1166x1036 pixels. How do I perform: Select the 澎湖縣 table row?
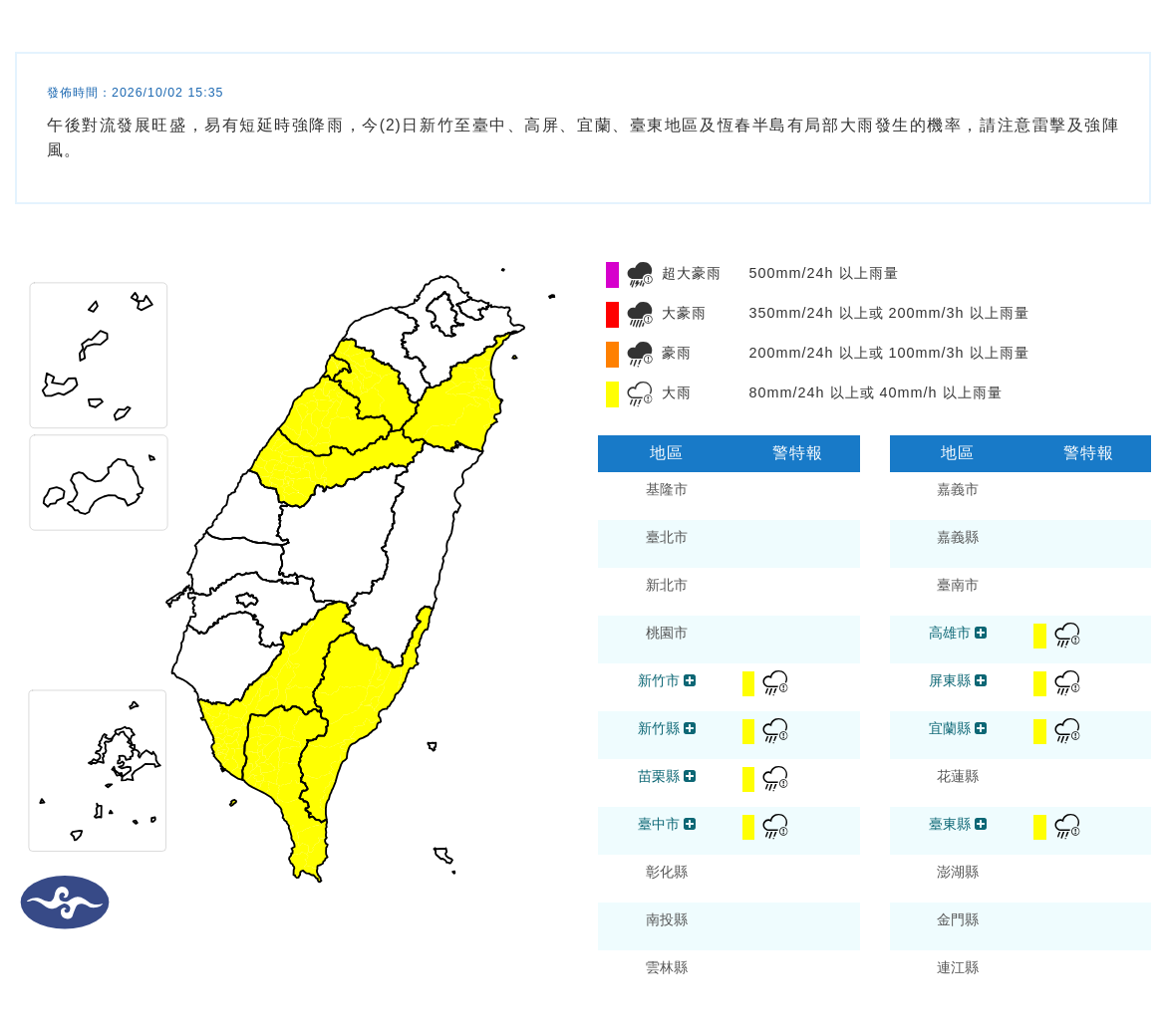(1020, 879)
